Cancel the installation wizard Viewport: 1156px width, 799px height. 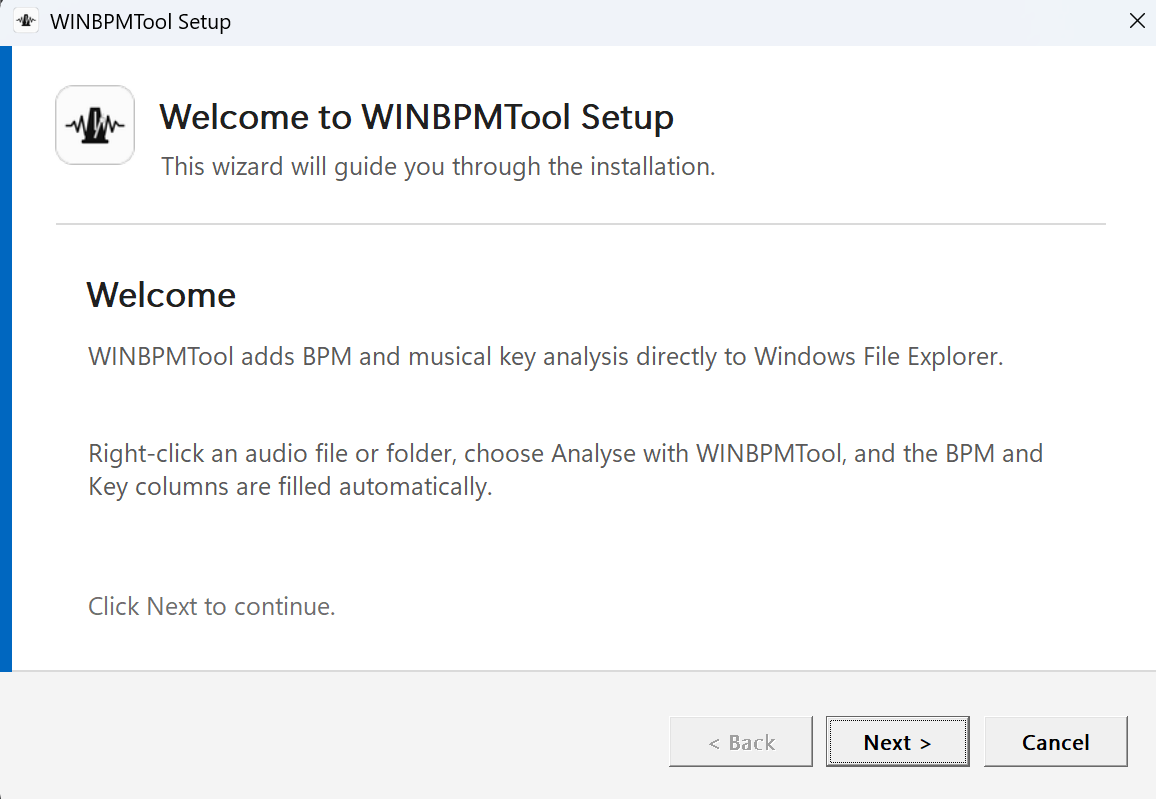click(1056, 742)
